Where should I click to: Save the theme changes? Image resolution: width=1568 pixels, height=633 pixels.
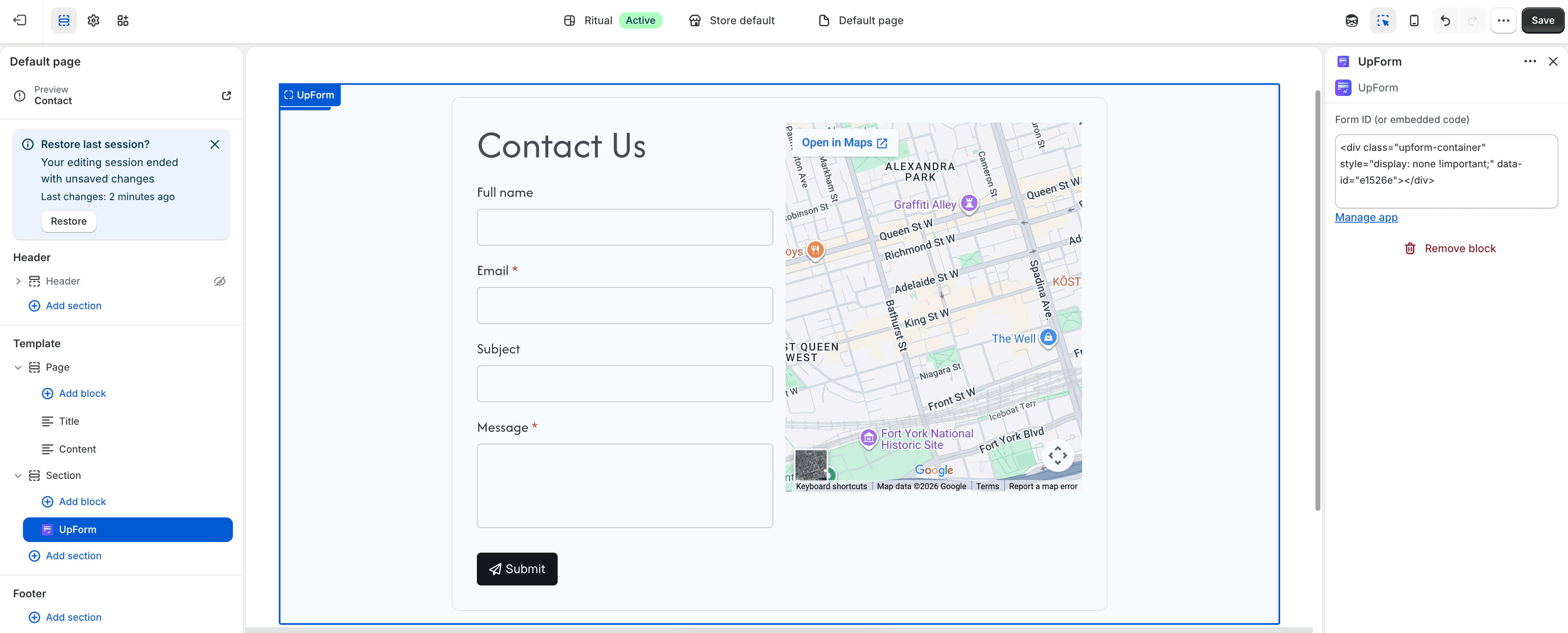tap(1543, 20)
